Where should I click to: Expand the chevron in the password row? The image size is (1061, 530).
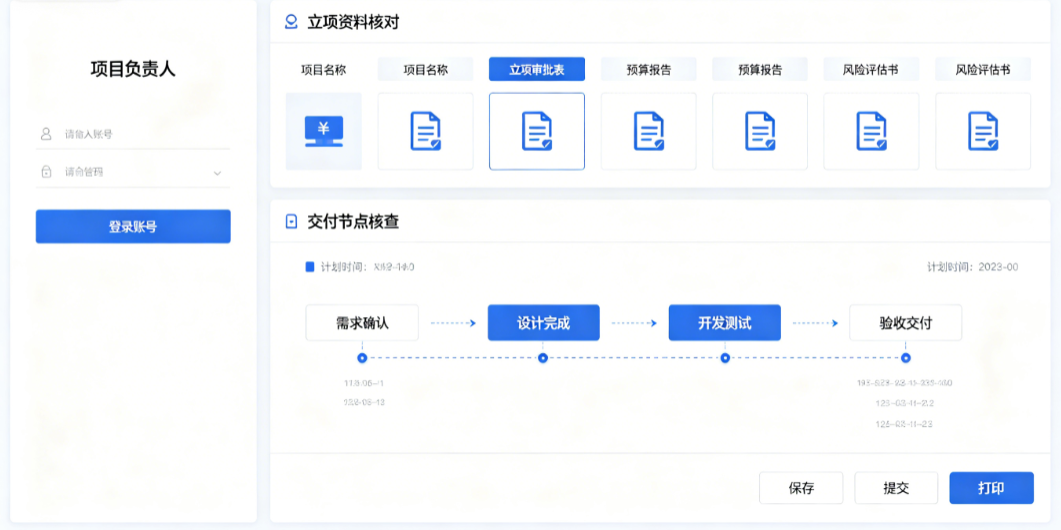pyautogui.click(x=217, y=173)
